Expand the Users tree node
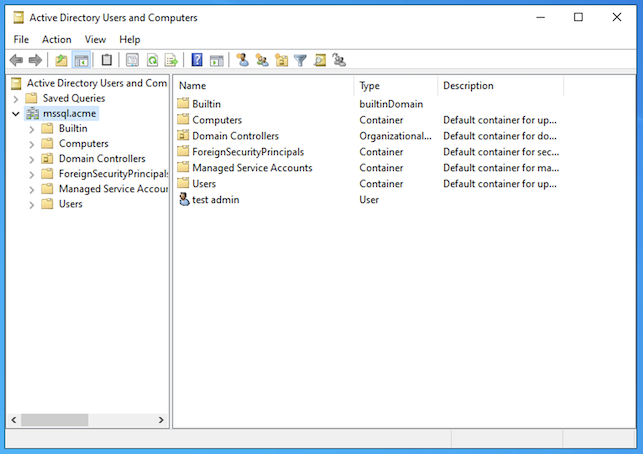The image size is (643, 454). pos(32,205)
